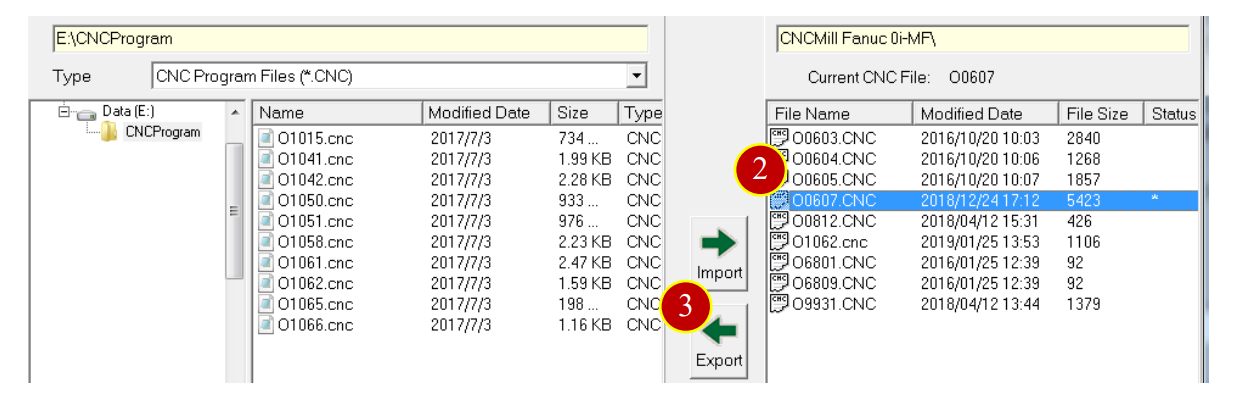The height and width of the screenshot is (412, 1254).
Task: Select the O6801.CNC file icon
Action: 780,261
